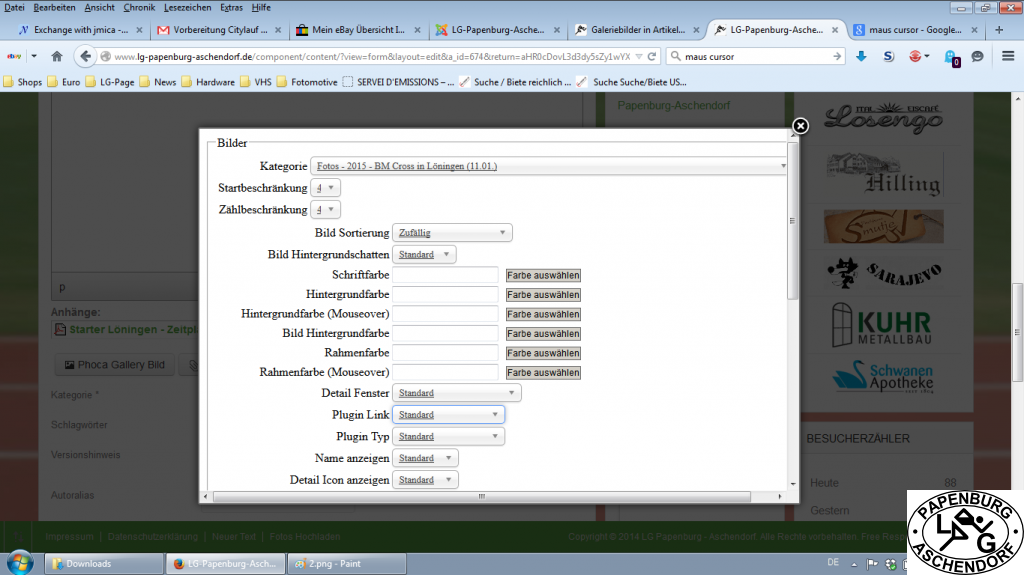Reload the page using refresh icon
This screenshot has height=575, width=1024.
click(652, 56)
